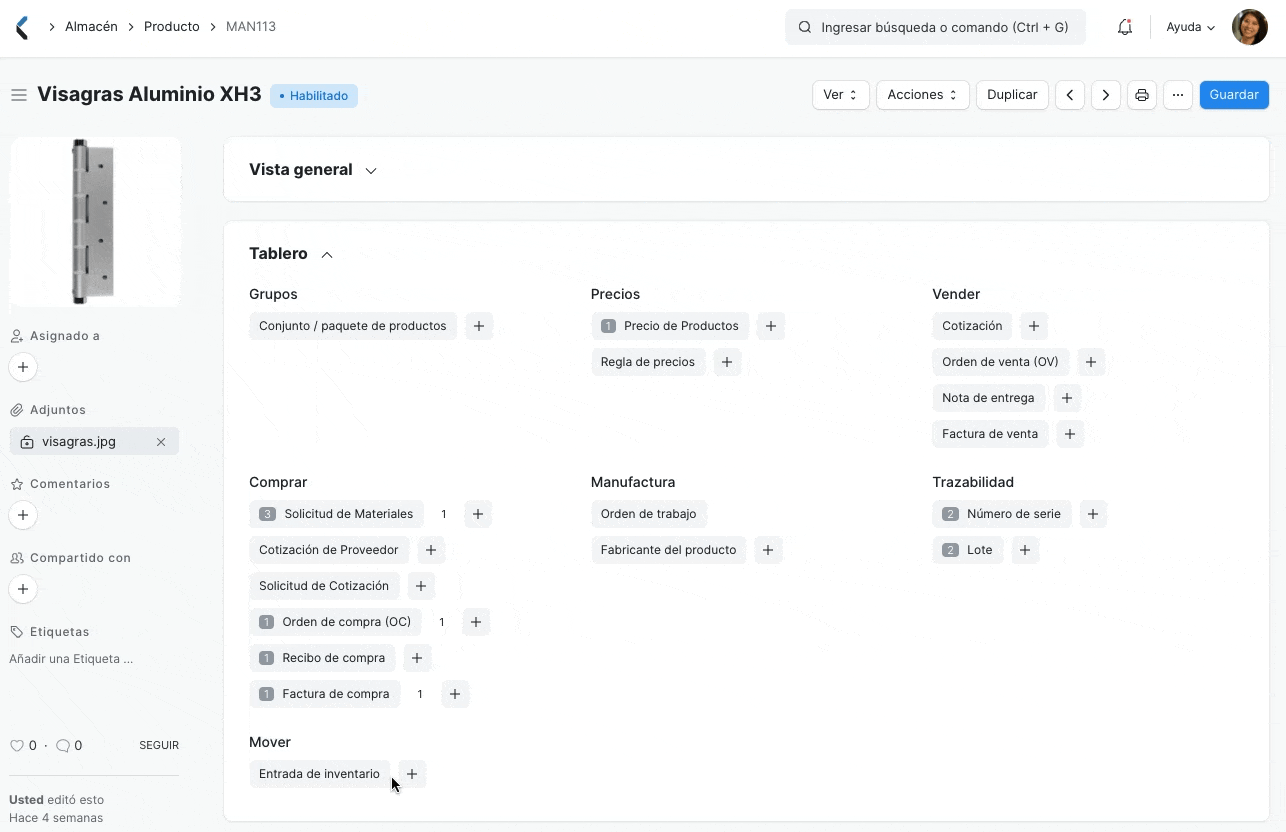Screen dimensions: 1286x832
Task: Add new Precio de Productos
Action: coord(770,326)
